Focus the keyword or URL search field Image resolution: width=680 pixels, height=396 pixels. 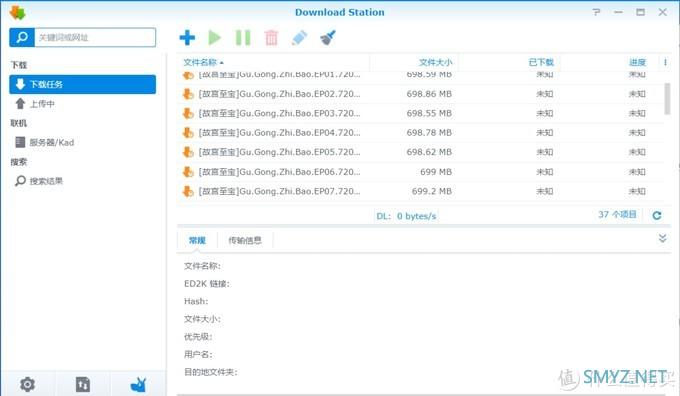pos(95,37)
